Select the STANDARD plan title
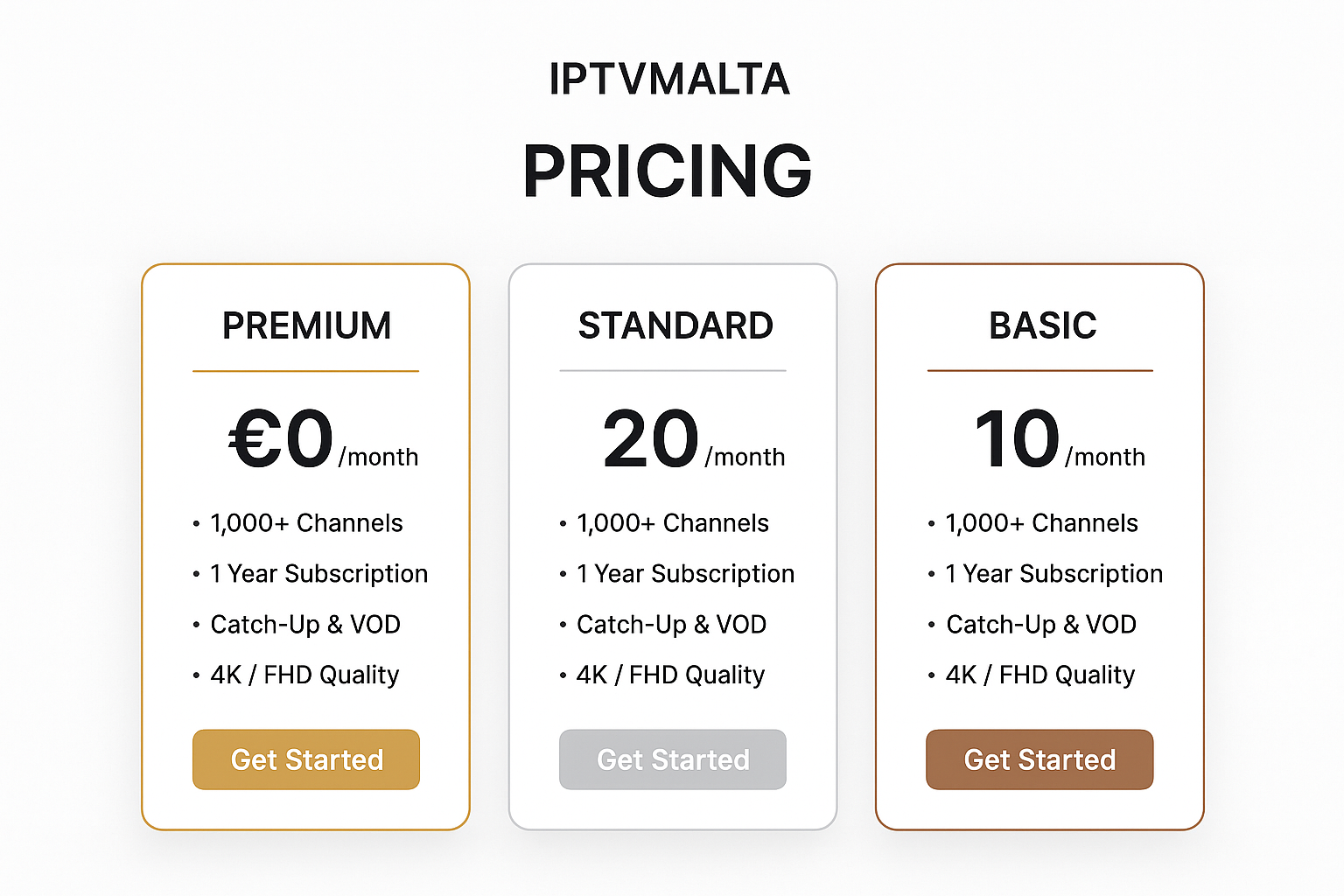The image size is (1344, 896). click(x=675, y=325)
